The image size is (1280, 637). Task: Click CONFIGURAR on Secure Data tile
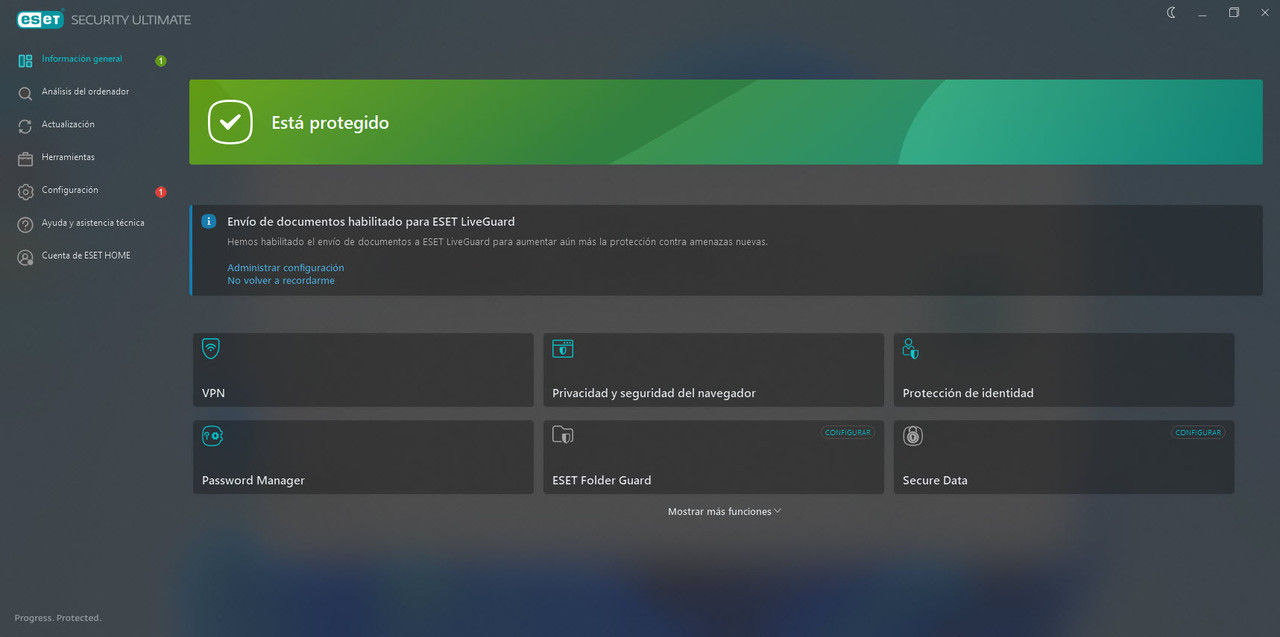tap(1198, 433)
